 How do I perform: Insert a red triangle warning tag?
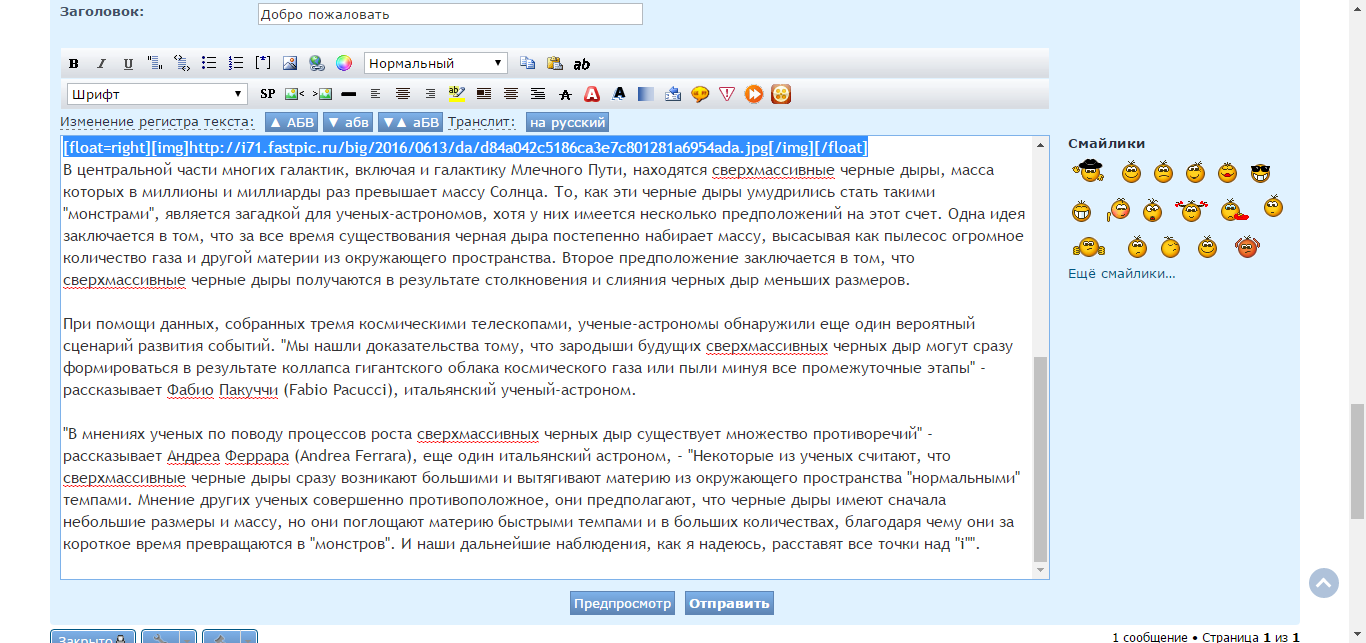click(727, 94)
